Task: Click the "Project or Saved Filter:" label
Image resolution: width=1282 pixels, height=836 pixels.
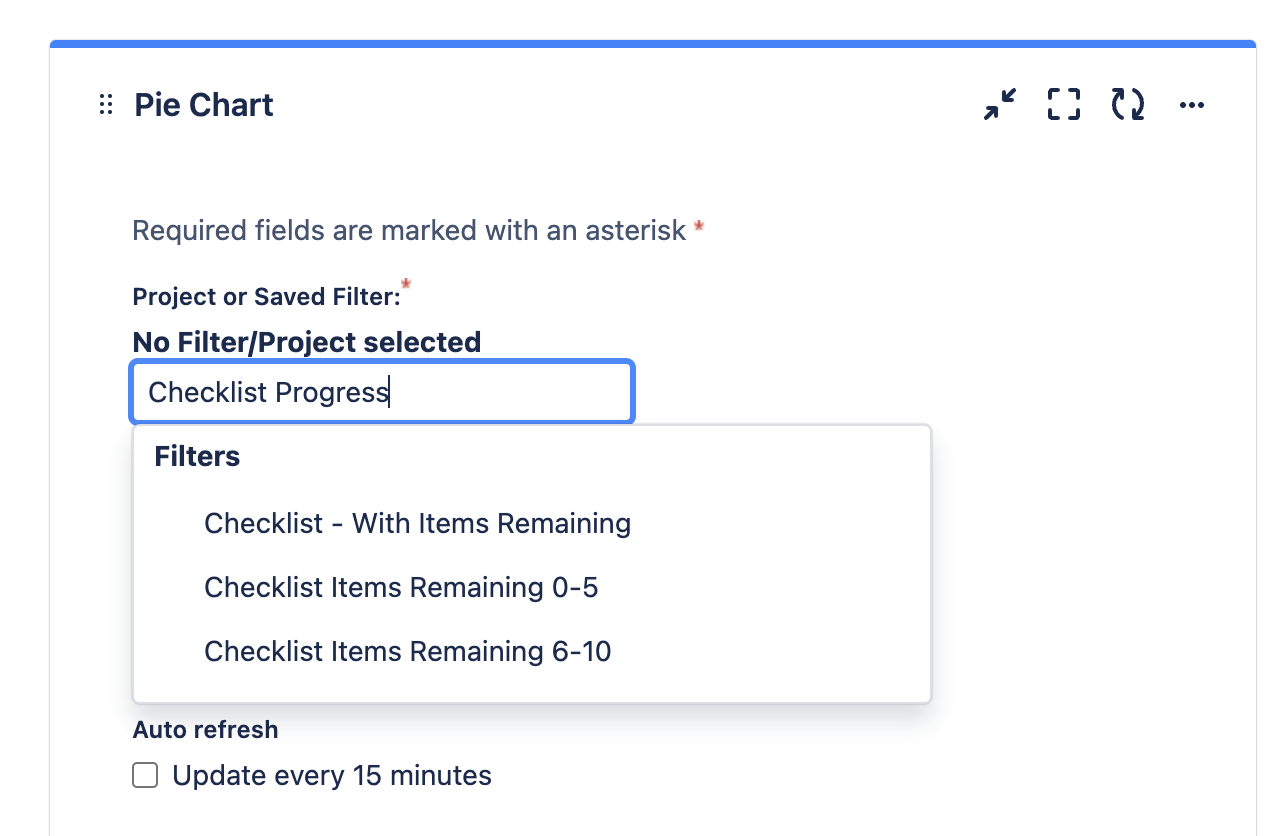Action: click(266, 297)
